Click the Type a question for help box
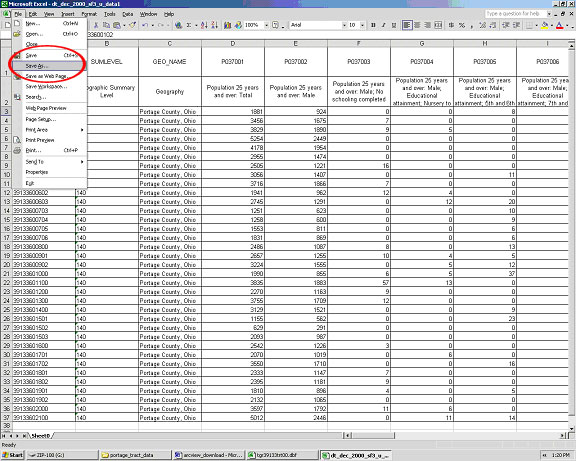 coord(515,14)
